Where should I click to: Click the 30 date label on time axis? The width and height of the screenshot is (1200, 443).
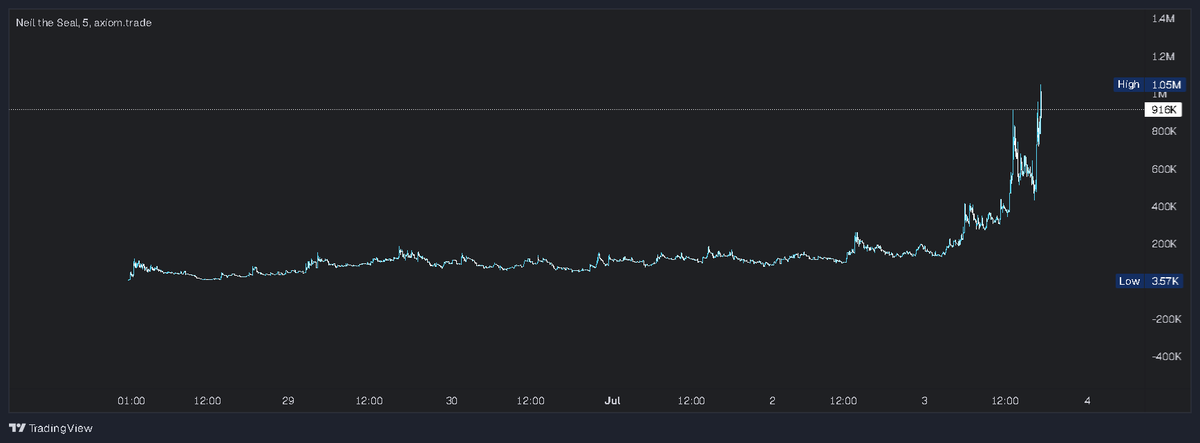(452, 401)
